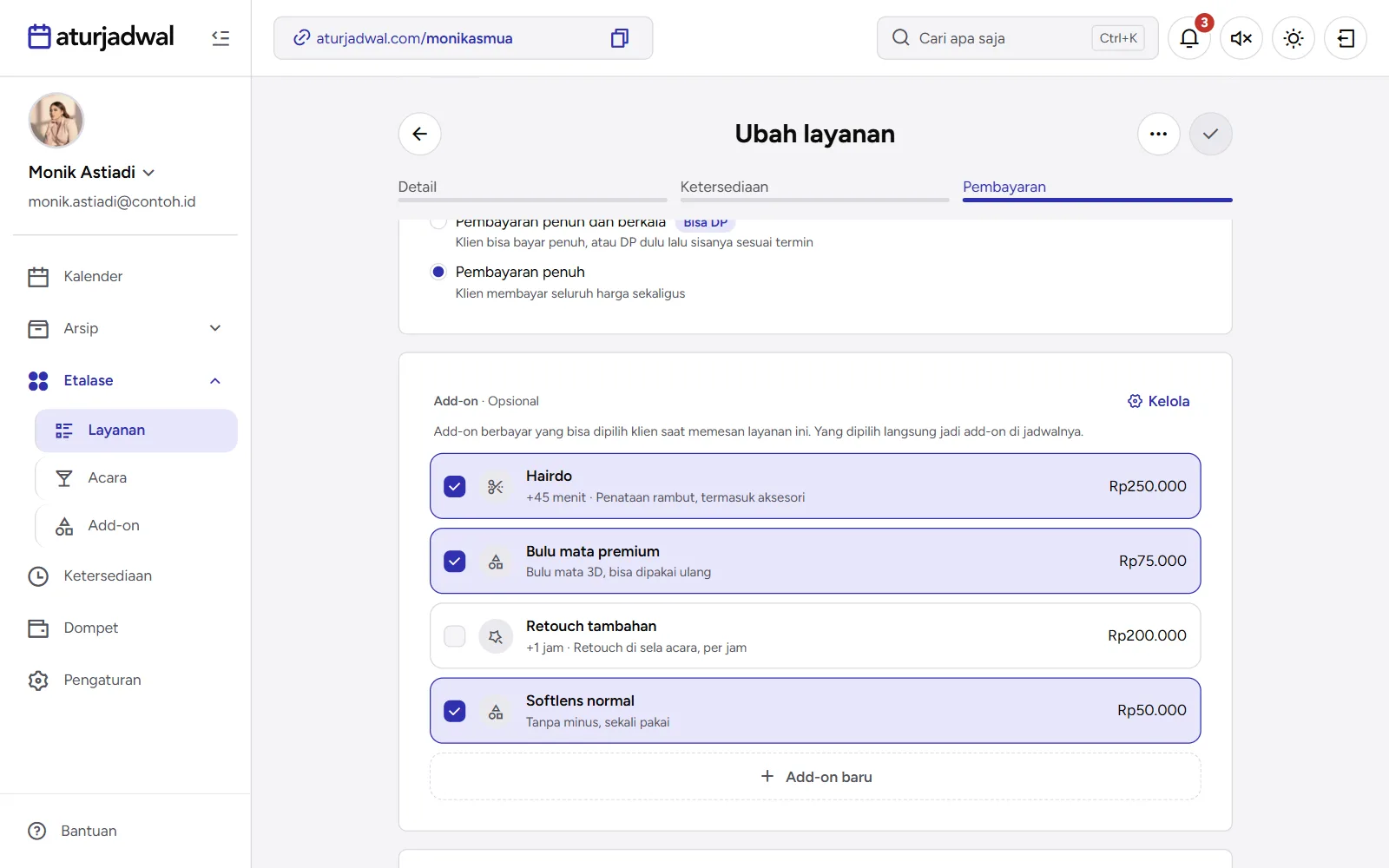The height and width of the screenshot is (868, 1389).
Task: Open Acara under Etalase
Action: point(136,478)
